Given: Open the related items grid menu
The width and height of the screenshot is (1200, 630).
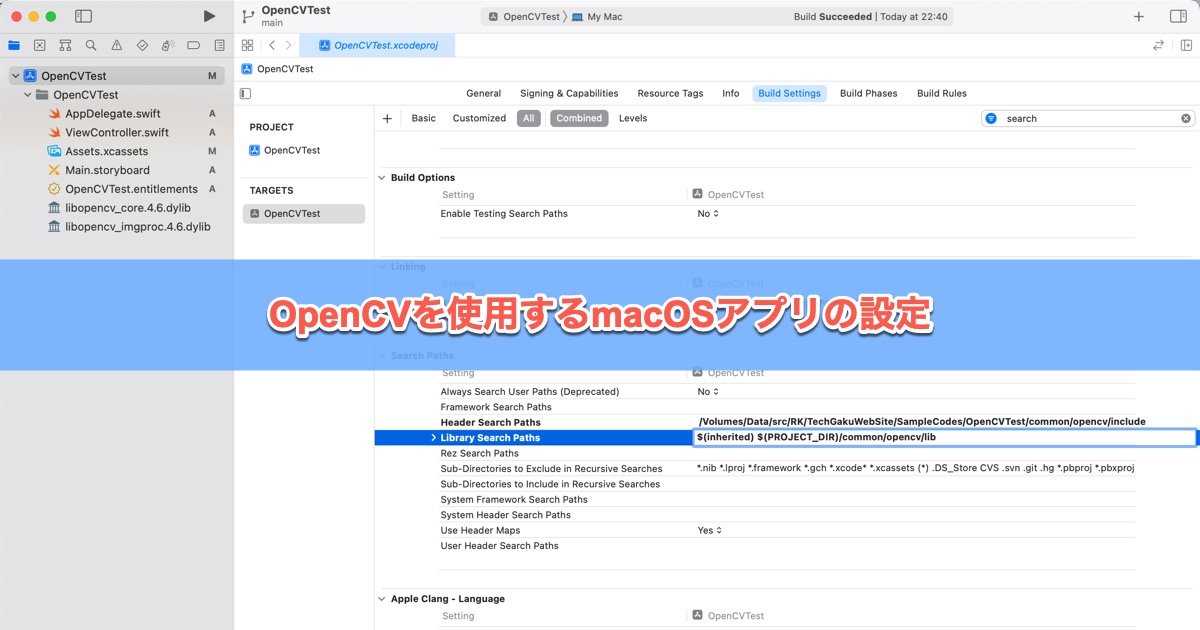Looking at the screenshot, I should click(247, 45).
